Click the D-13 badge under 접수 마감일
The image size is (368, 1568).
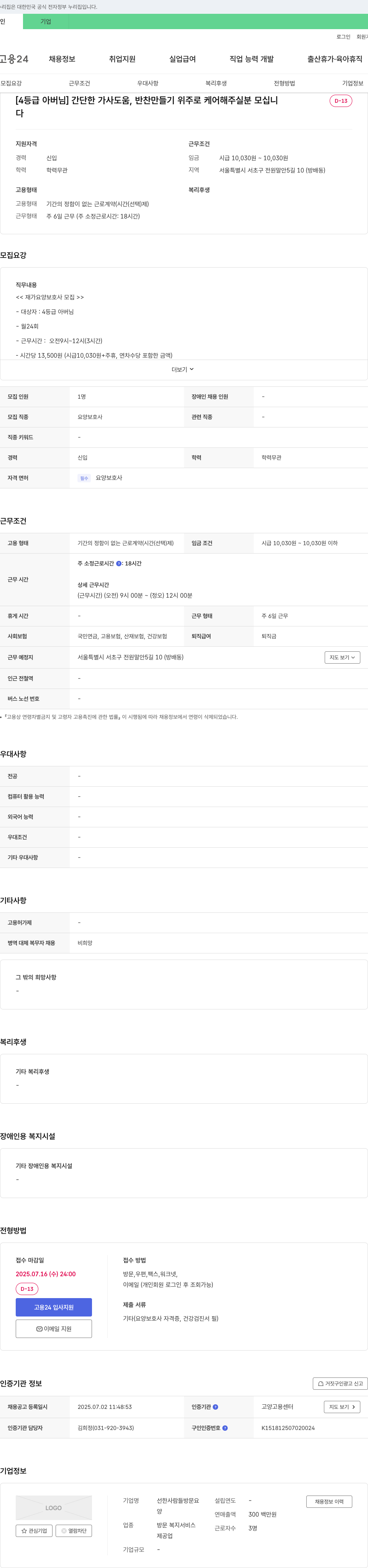pyautogui.click(x=27, y=1289)
